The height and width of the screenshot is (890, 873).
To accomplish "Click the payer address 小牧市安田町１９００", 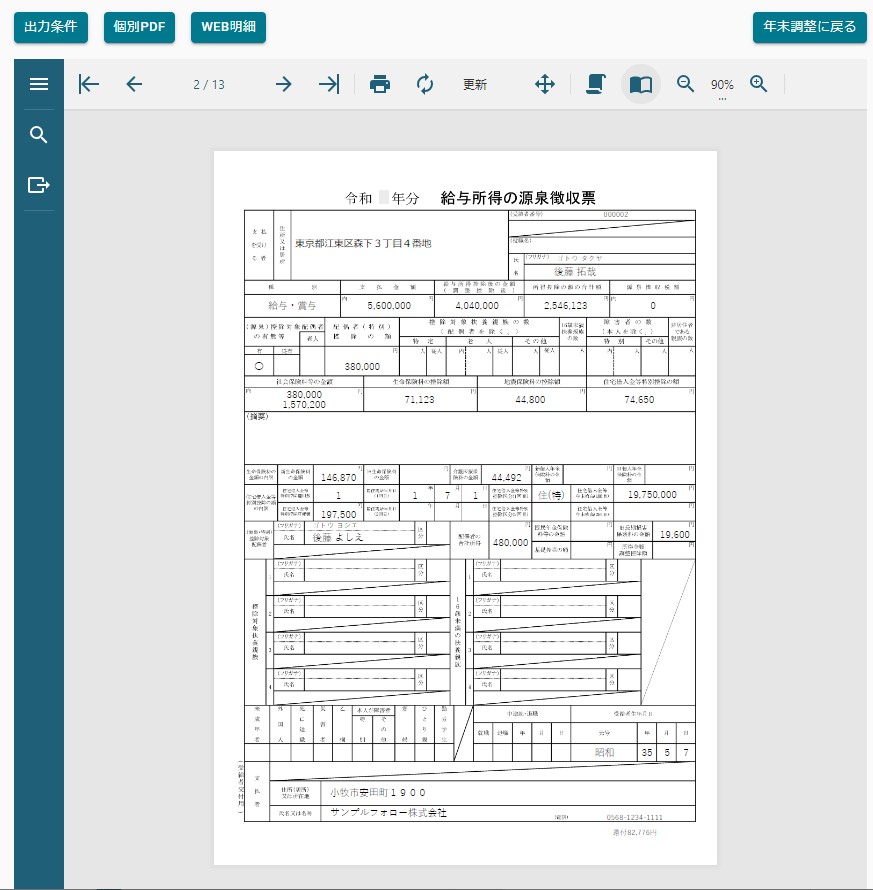I will [377, 792].
